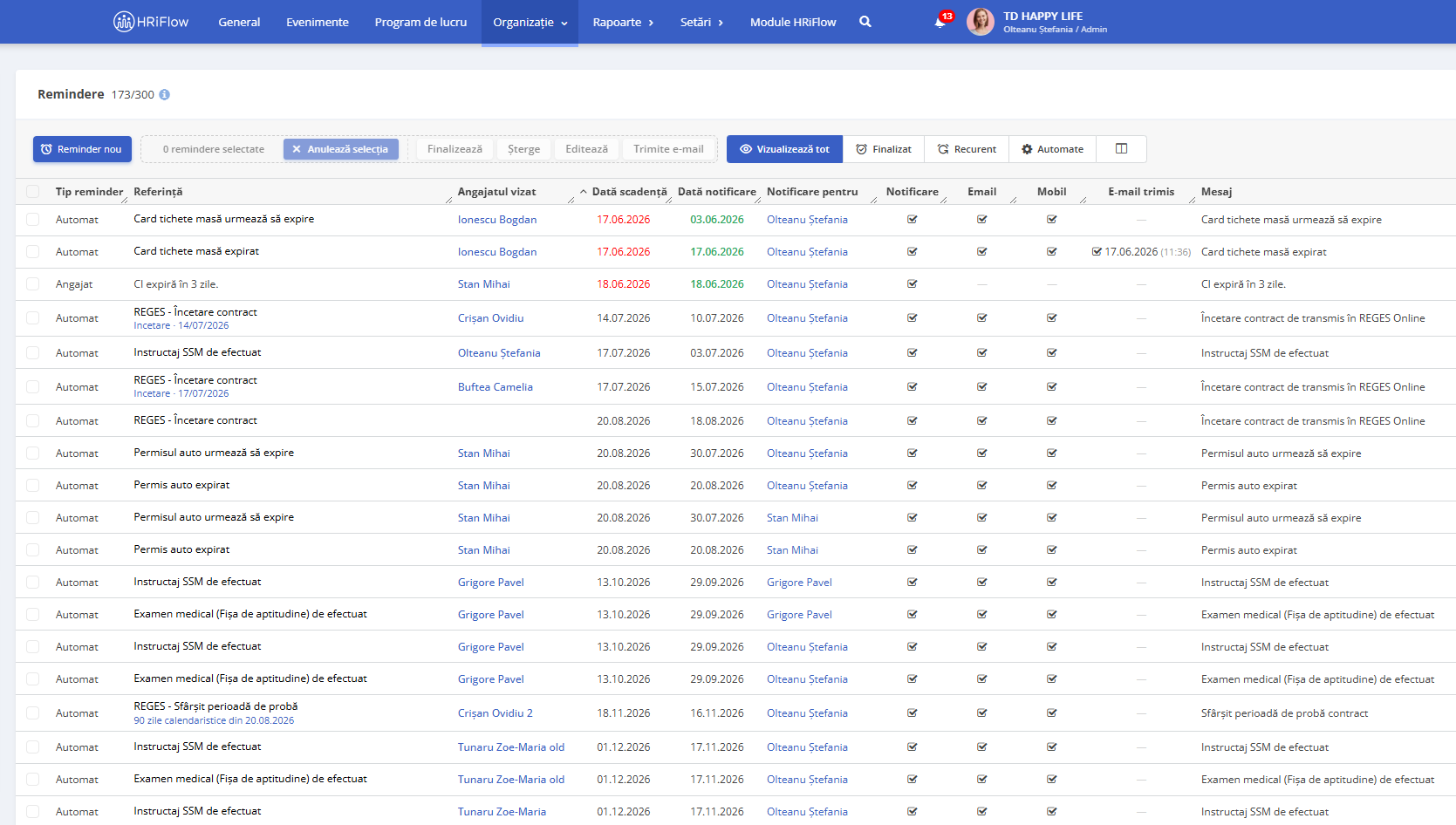Screen dimensions: 1456x825
Task: Click the user avatar picture
Action: click(x=980, y=22)
